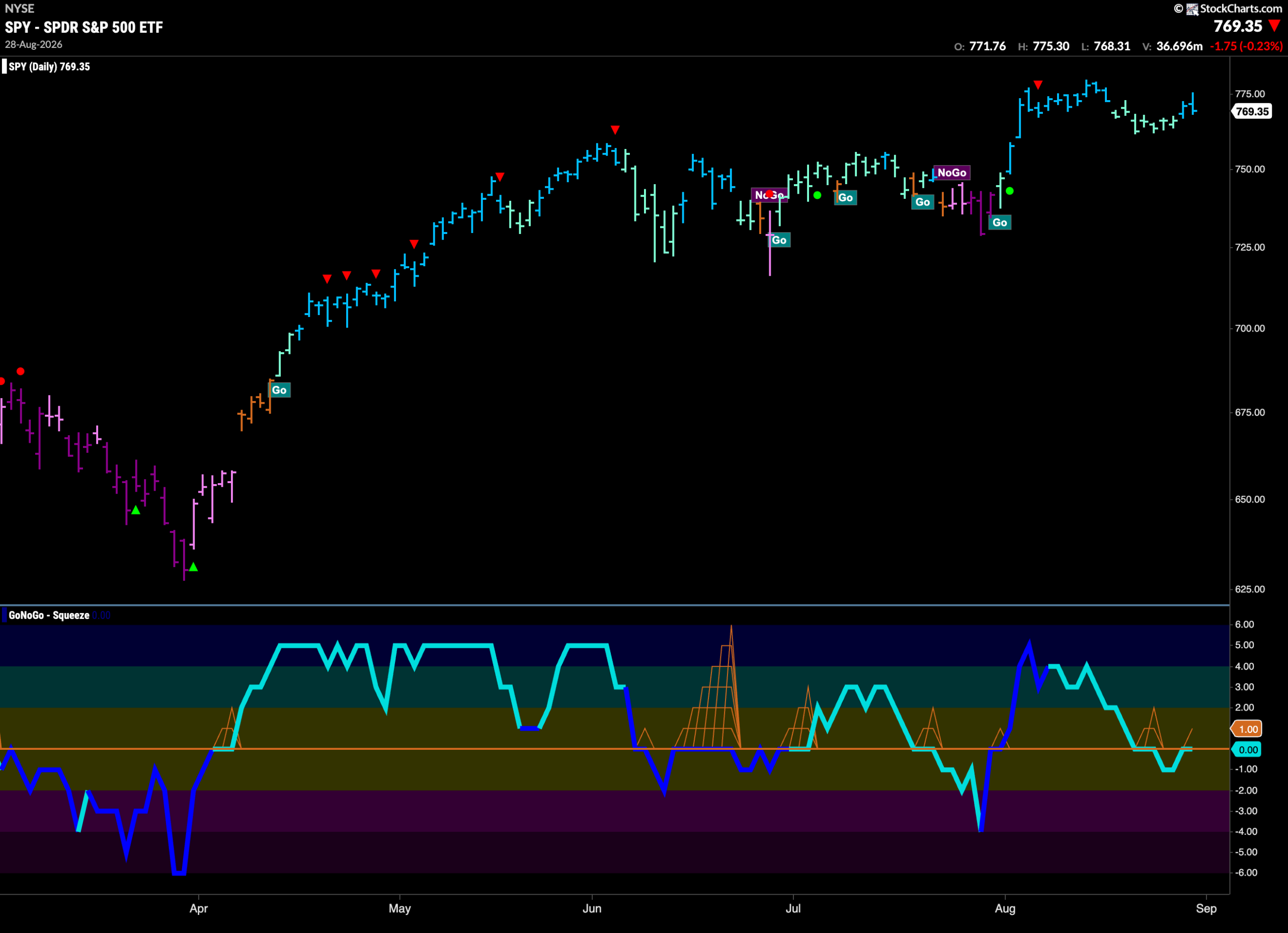Click the Sep label on time axis
This screenshot has width=1288, height=933.
click(1206, 908)
